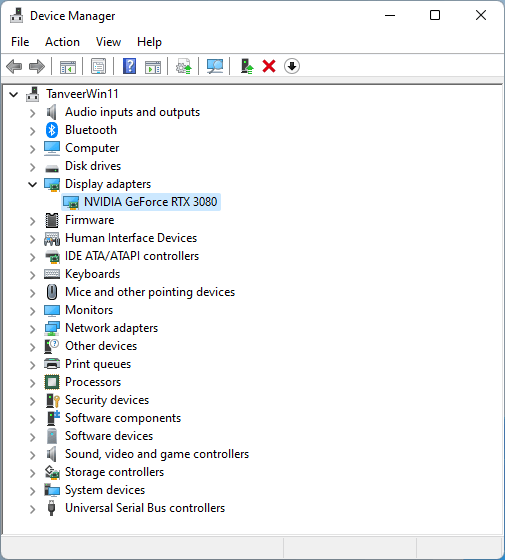Expand the Software components chevron
This screenshot has width=505, height=560.
click(x=32, y=419)
